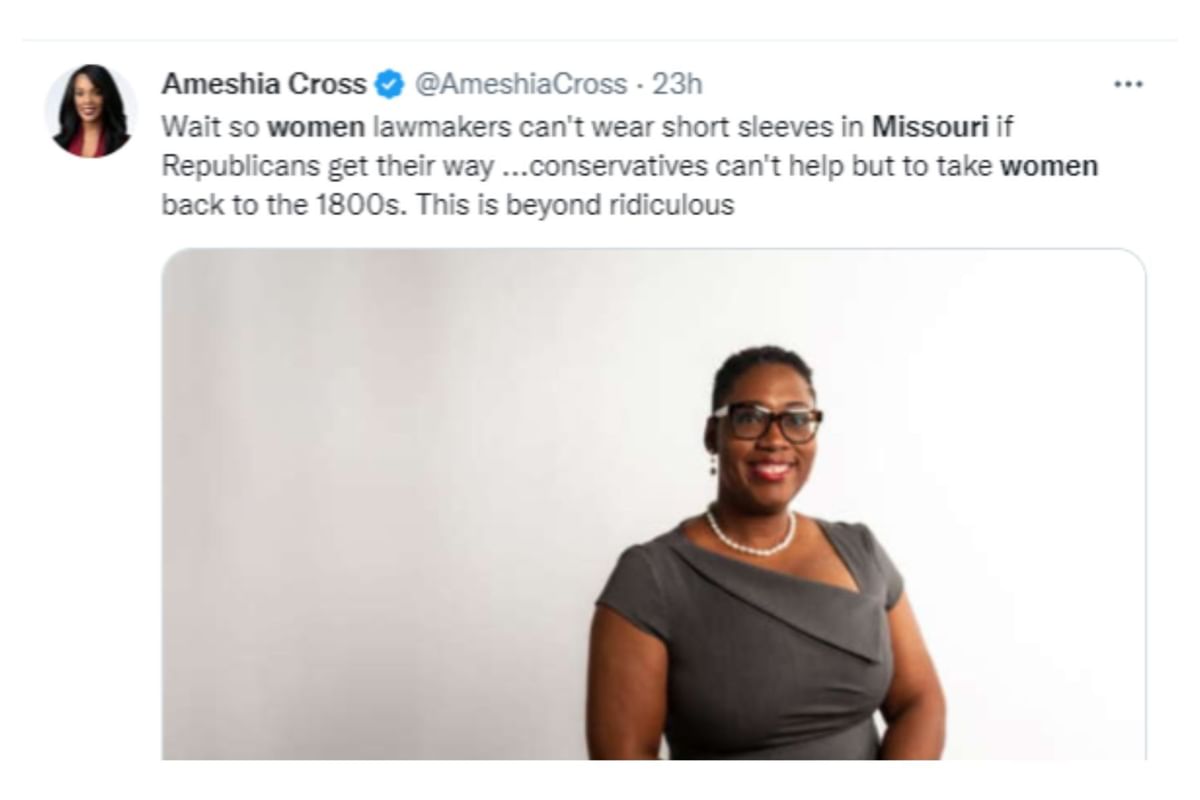
Task: Click the sentence 'This is beyond ridiculous'
Action: 575,206
